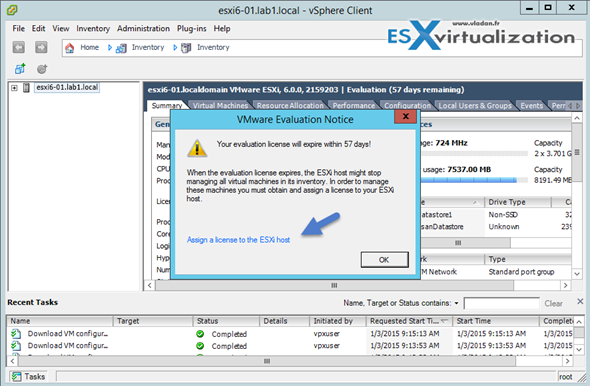Expand the esxi6-01.lab1.local tree node
Viewport: 590px width, 386px height.
point(14,88)
